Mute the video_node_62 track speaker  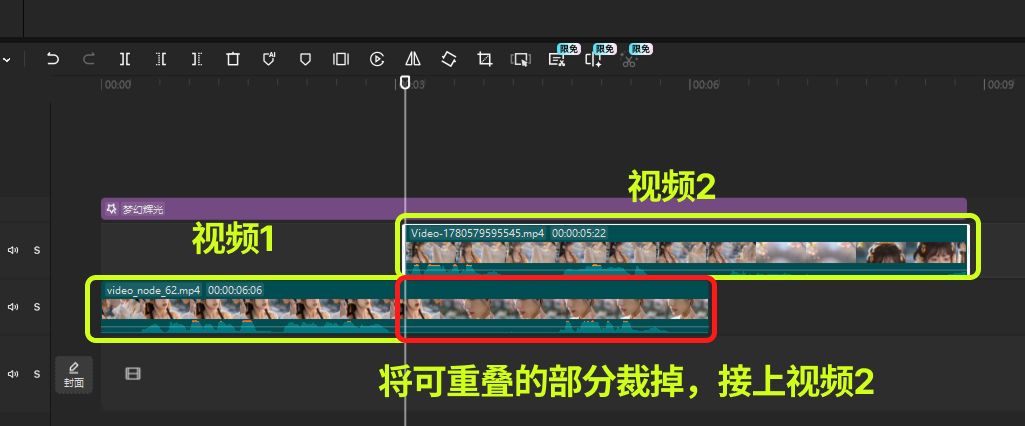pos(13,307)
